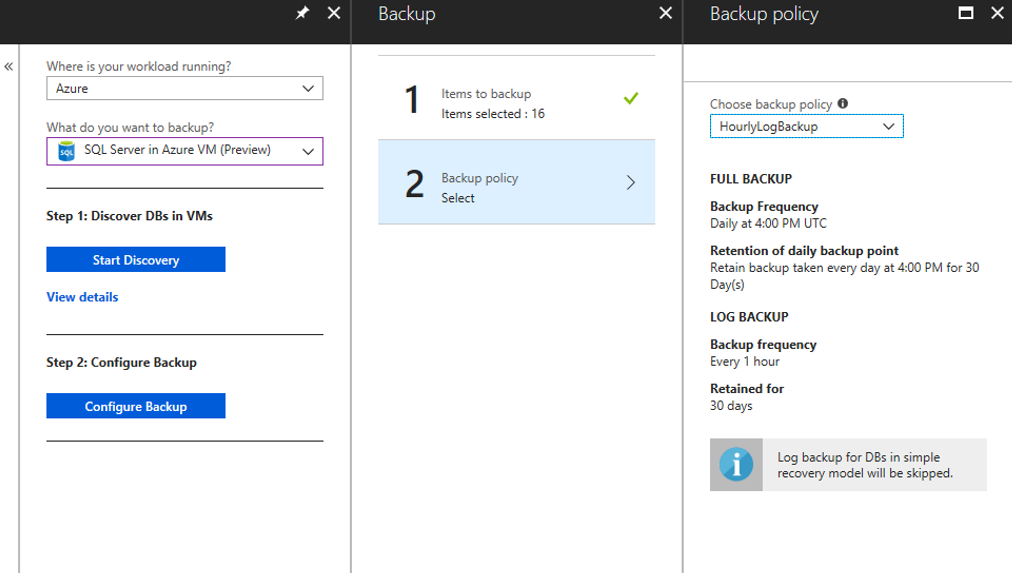The width and height of the screenshot is (1012, 573).
Task: Open the View details link
Action: click(x=82, y=297)
